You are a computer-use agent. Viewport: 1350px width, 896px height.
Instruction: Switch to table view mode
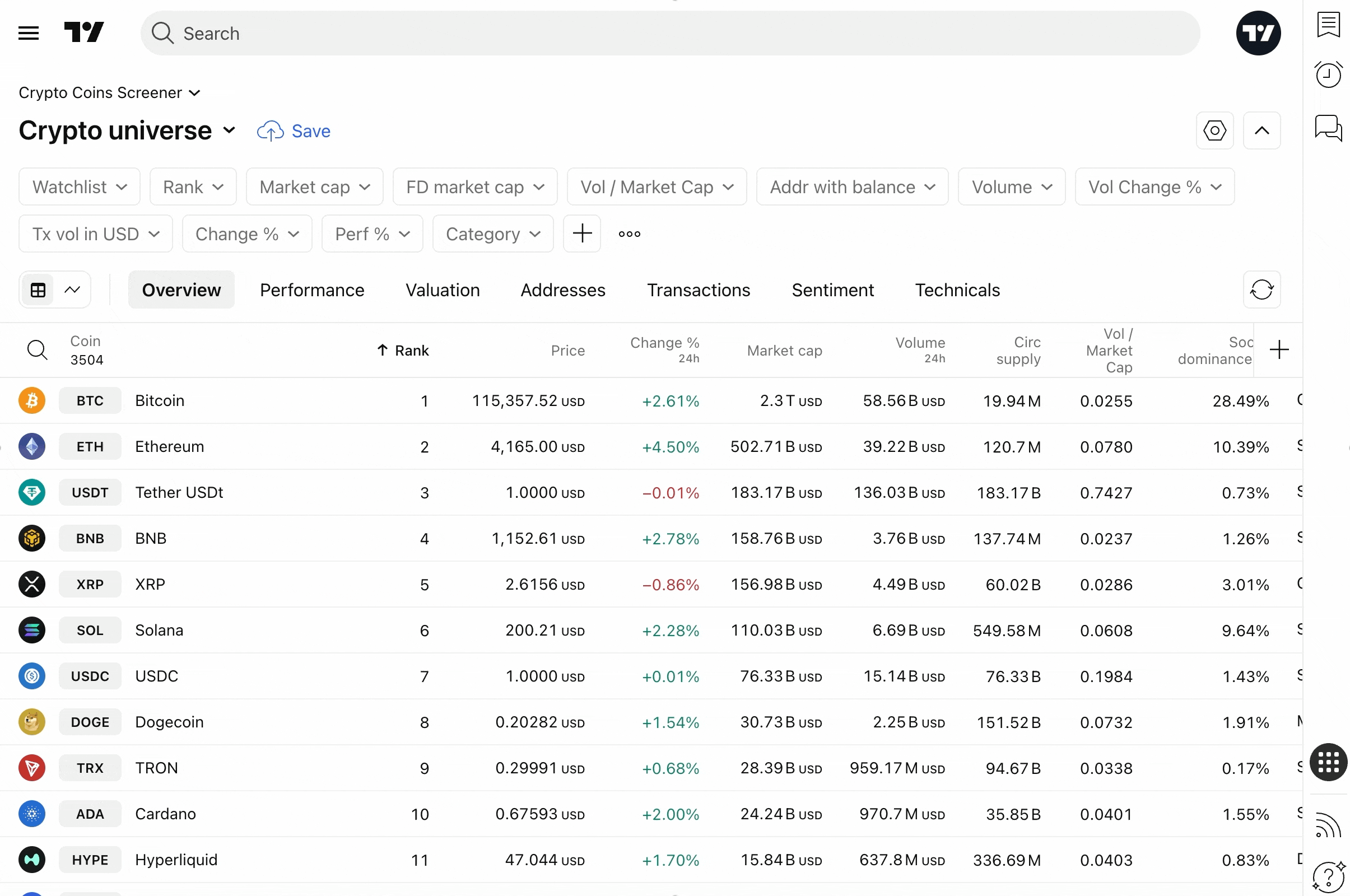[x=38, y=290]
